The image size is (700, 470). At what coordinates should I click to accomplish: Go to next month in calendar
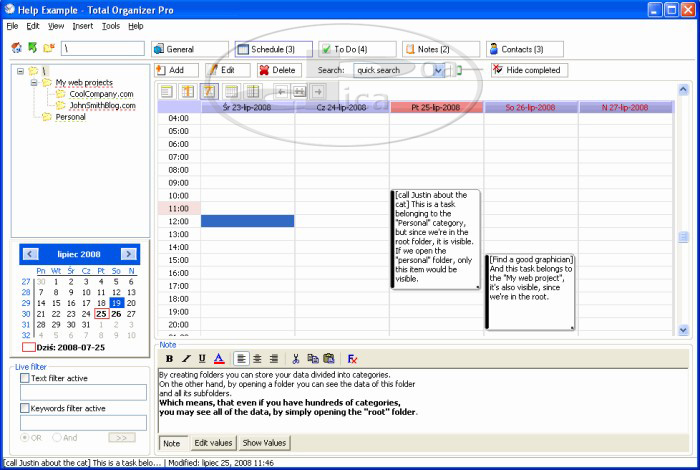click(x=128, y=254)
